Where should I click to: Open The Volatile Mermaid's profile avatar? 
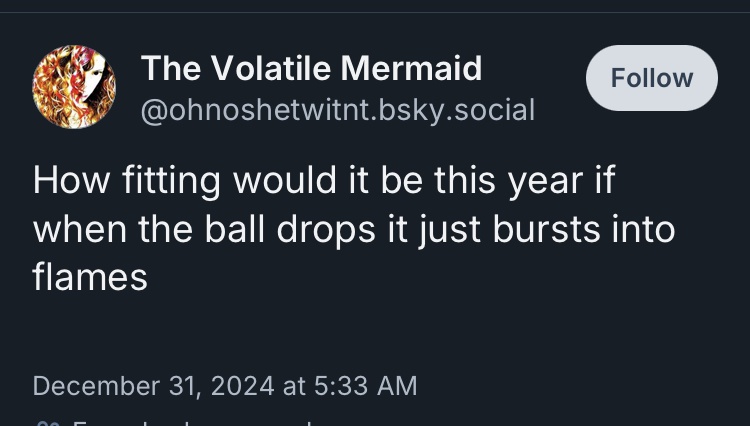point(75,87)
